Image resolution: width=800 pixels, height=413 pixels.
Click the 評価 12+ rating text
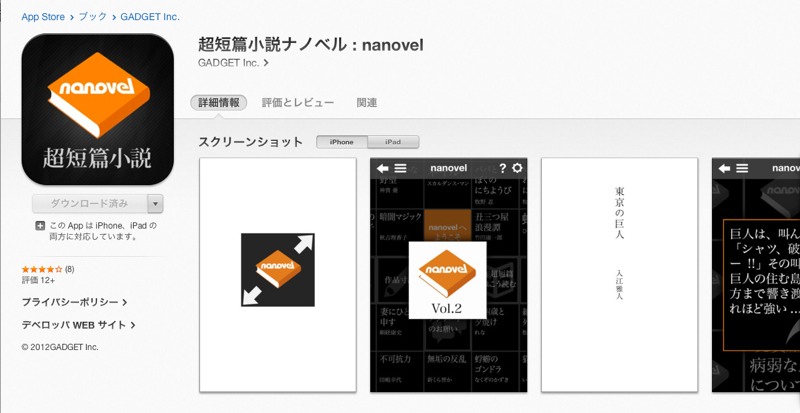(x=38, y=280)
